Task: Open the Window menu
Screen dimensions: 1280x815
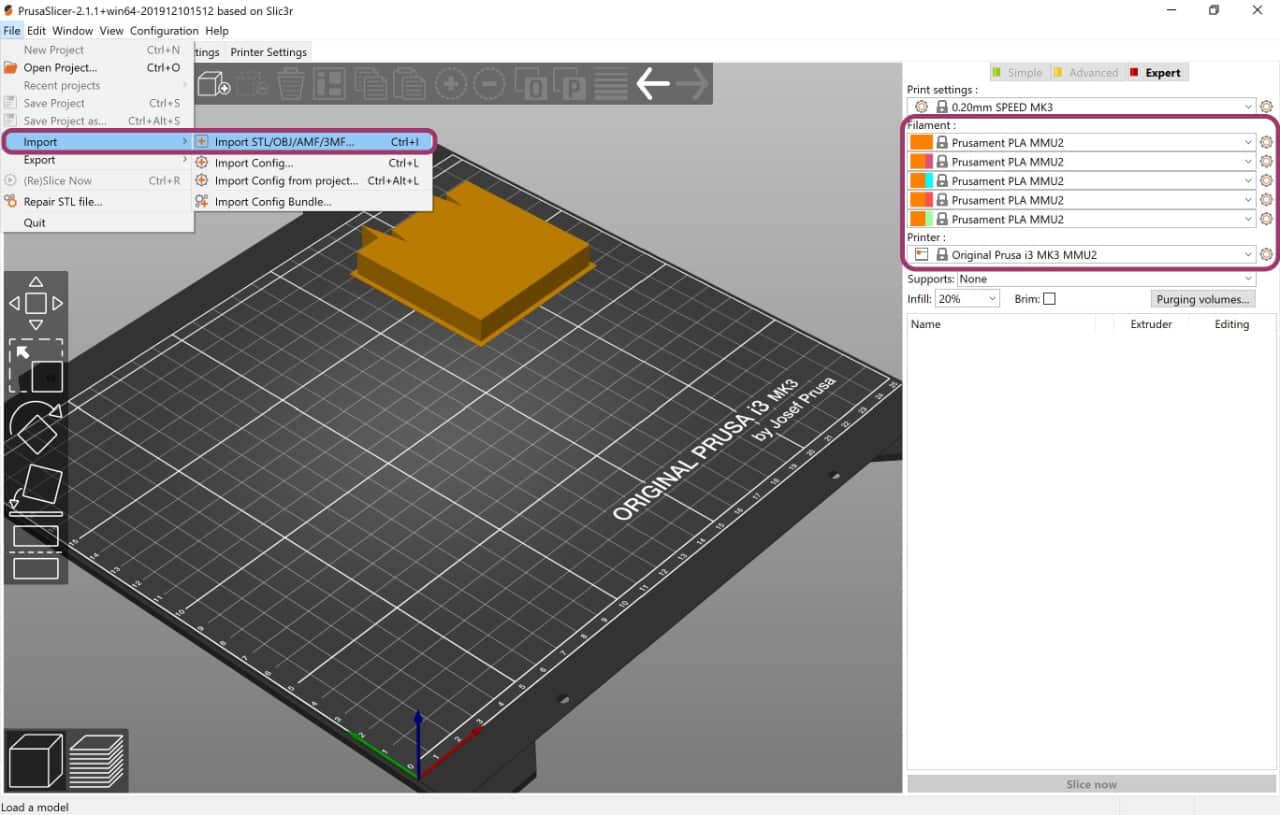Action: click(x=72, y=31)
